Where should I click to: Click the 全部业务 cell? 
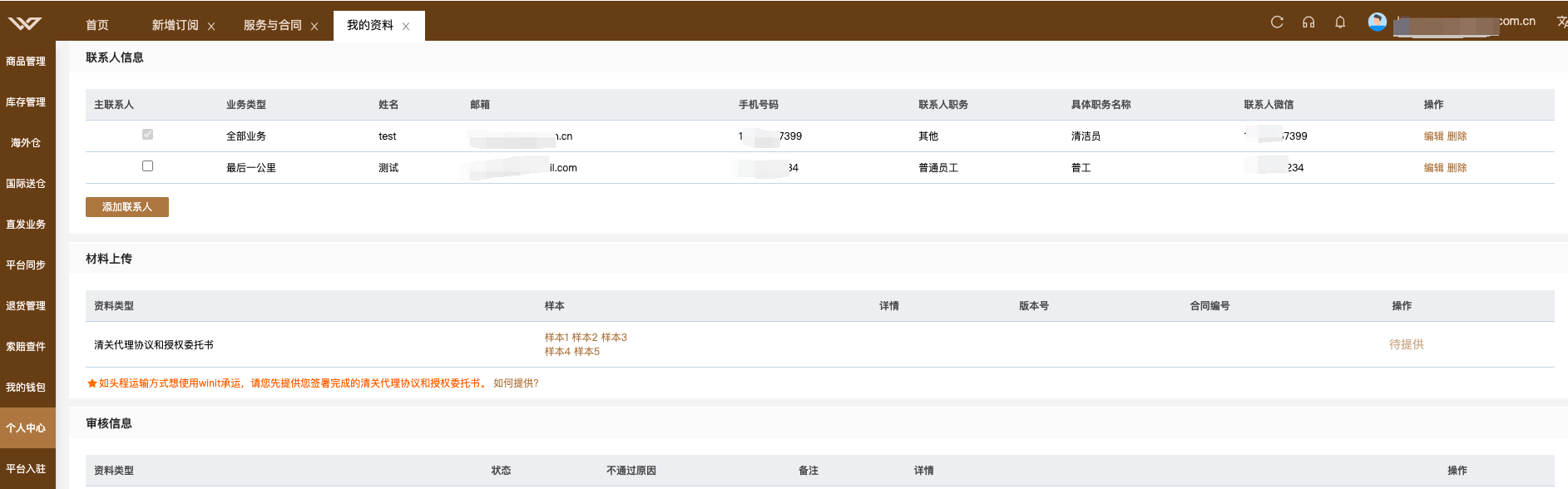pyautogui.click(x=246, y=136)
